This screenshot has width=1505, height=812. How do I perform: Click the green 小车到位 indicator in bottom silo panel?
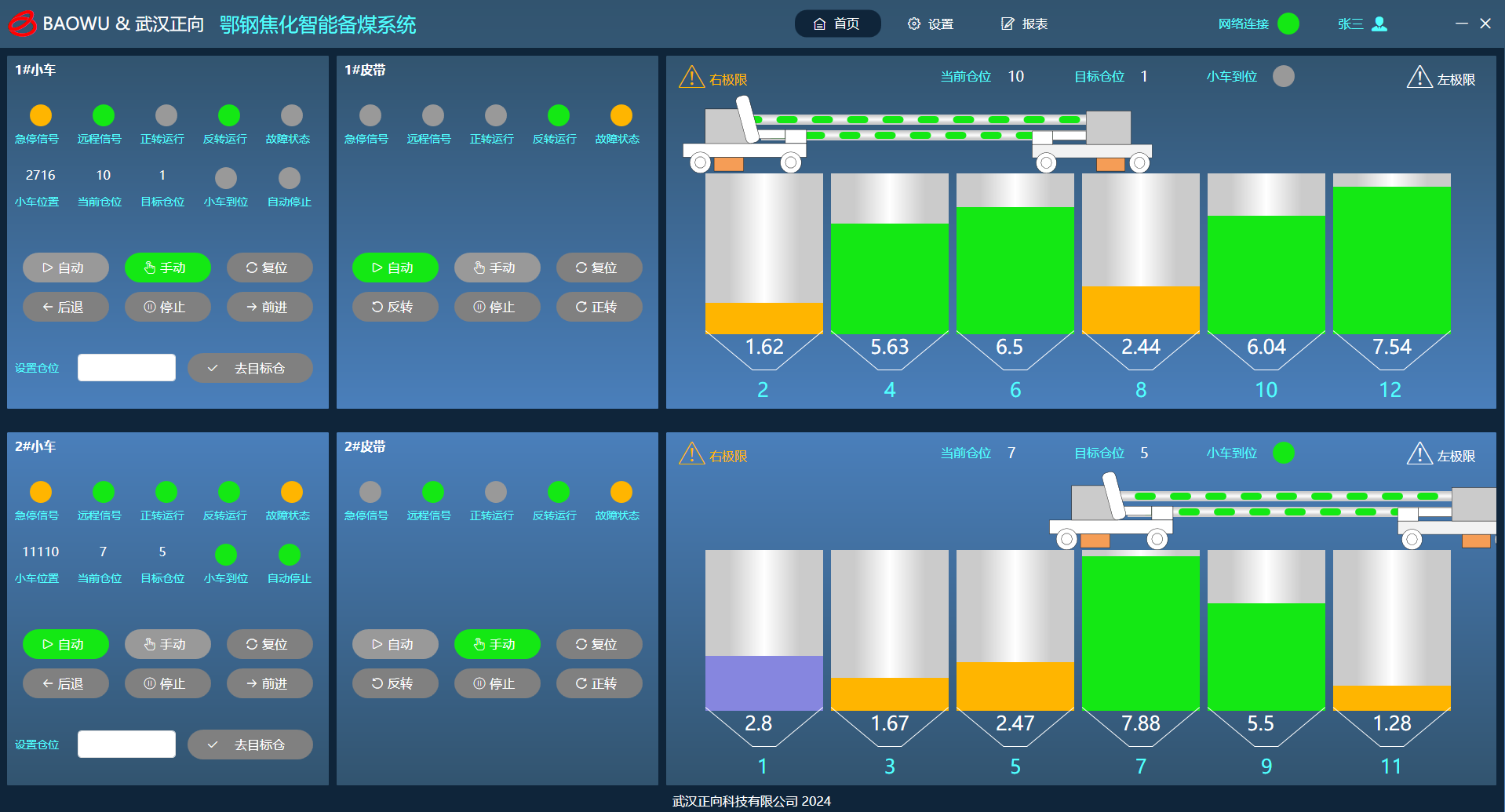[1283, 453]
